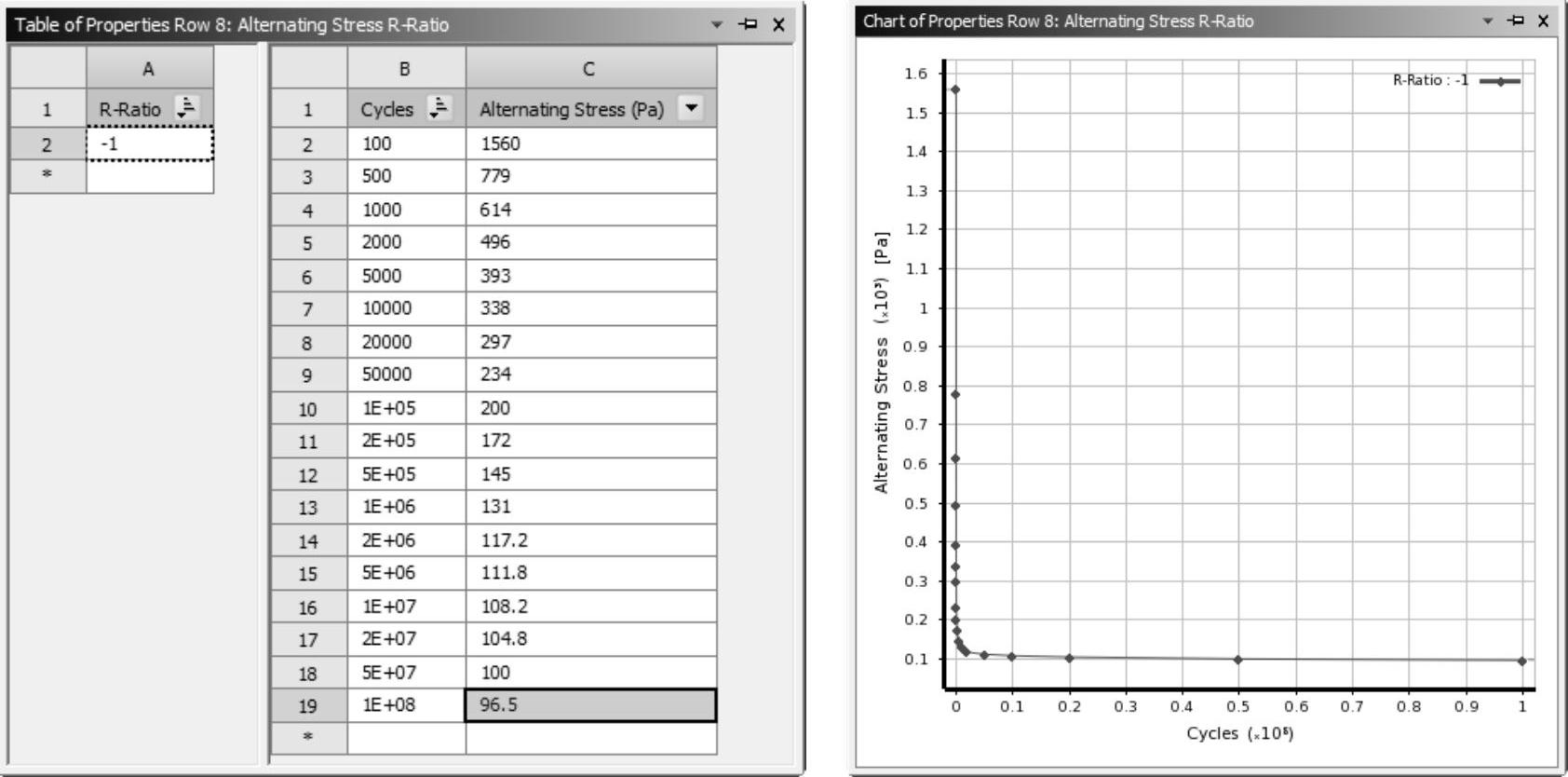The image size is (1568, 777).
Task: Click the Alternating Stress y-axis label
Action: pyautogui.click(x=881, y=361)
